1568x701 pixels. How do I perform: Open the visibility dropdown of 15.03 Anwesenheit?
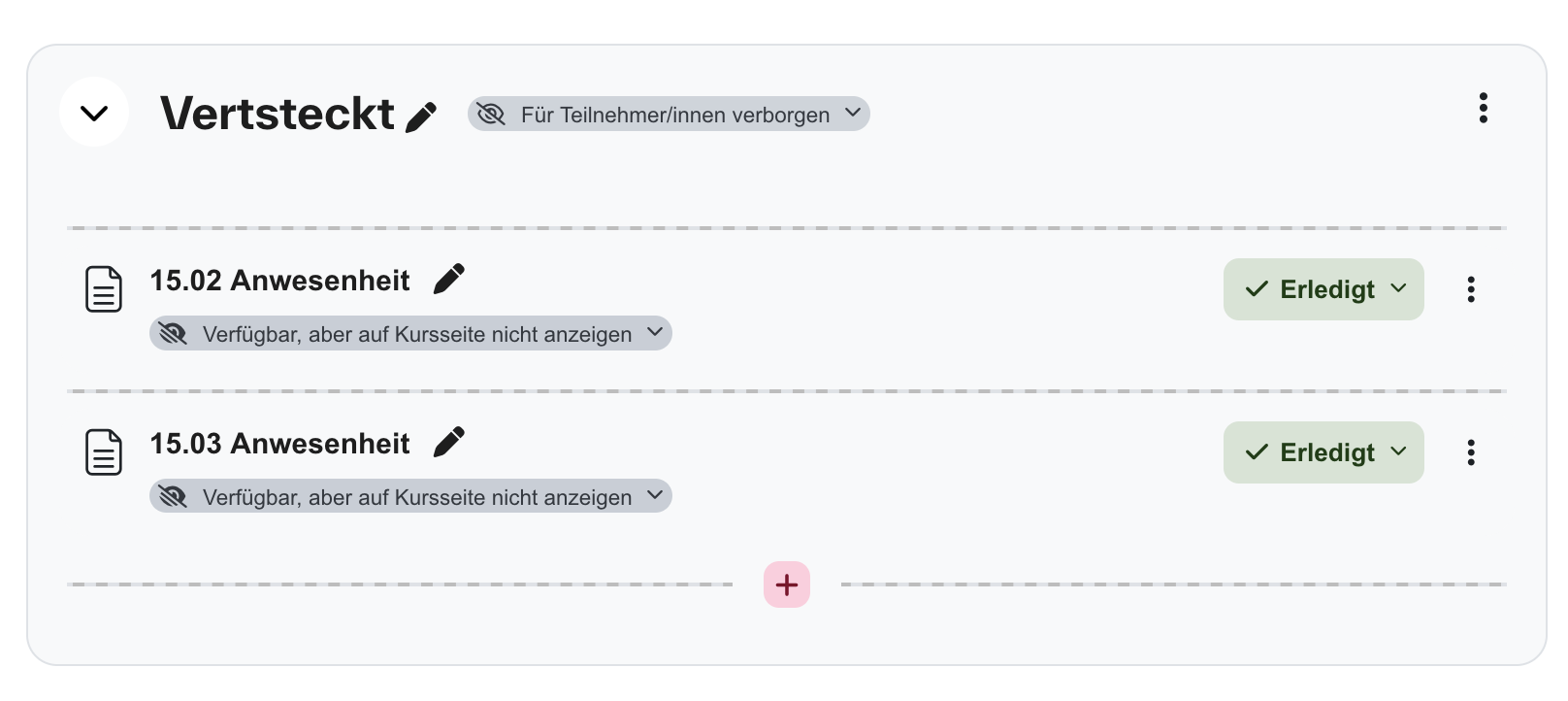pyautogui.click(x=655, y=496)
